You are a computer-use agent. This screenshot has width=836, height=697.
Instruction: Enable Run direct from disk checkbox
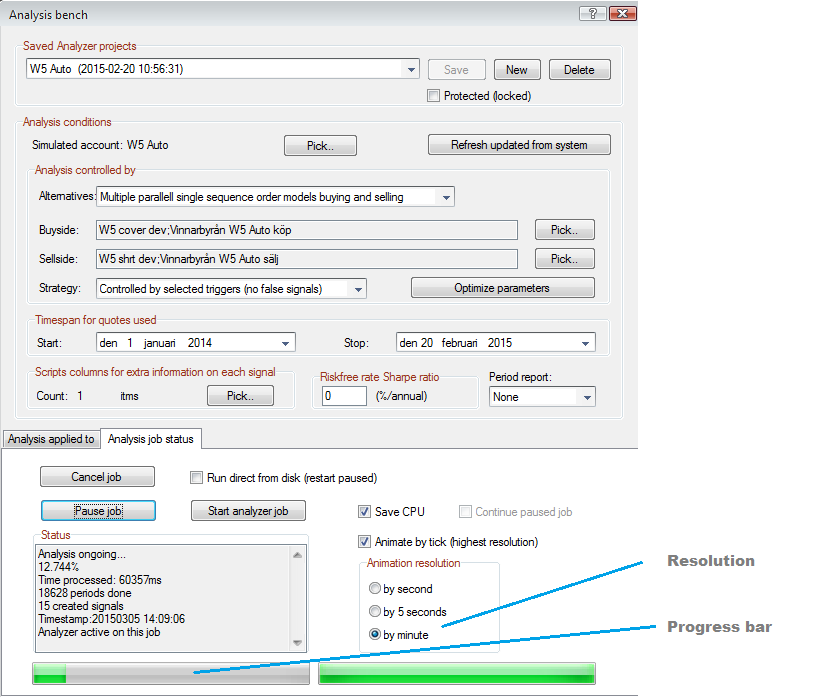click(196, 477)
